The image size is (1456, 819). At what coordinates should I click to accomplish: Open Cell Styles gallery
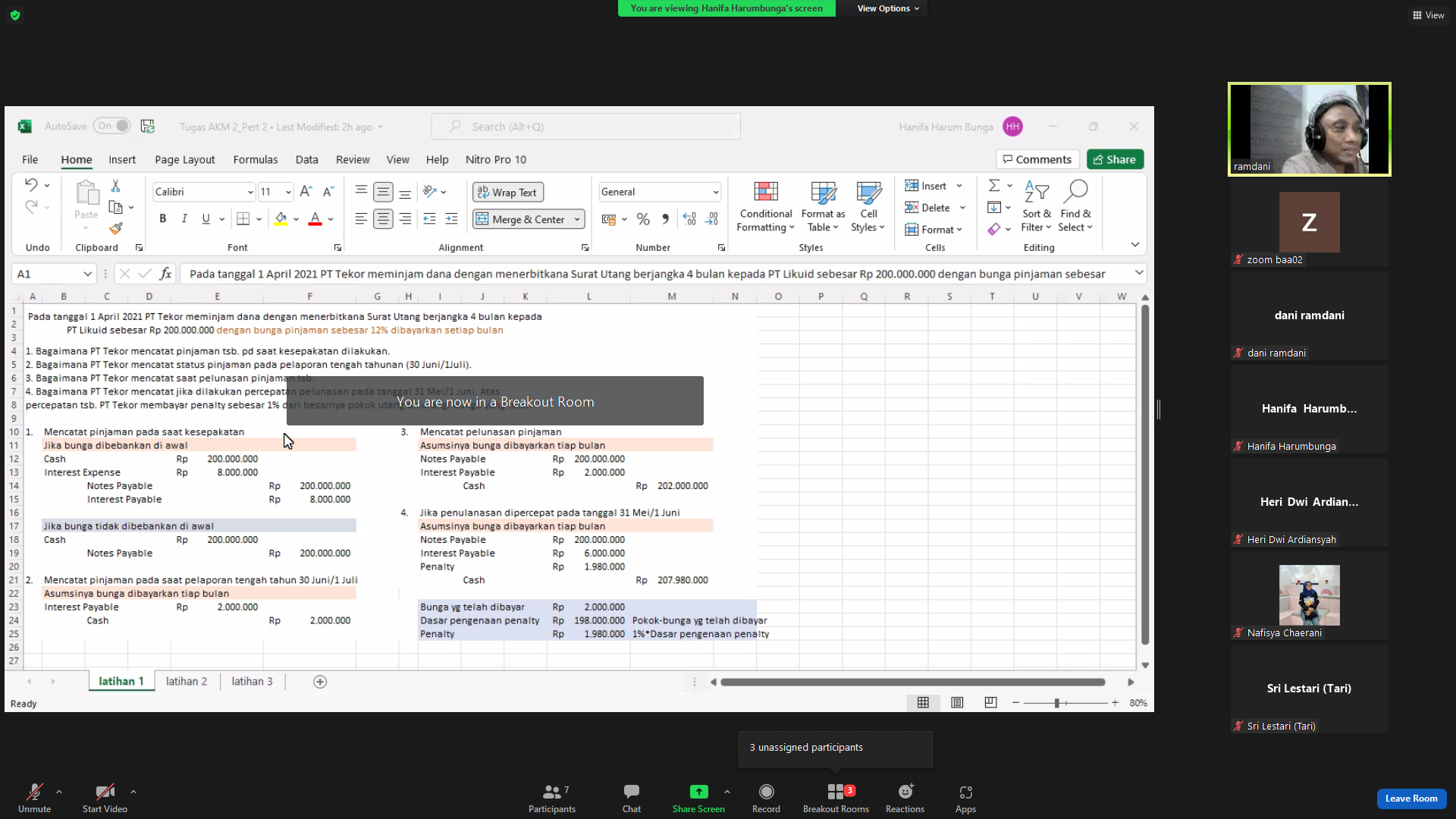tap(868, 207)
